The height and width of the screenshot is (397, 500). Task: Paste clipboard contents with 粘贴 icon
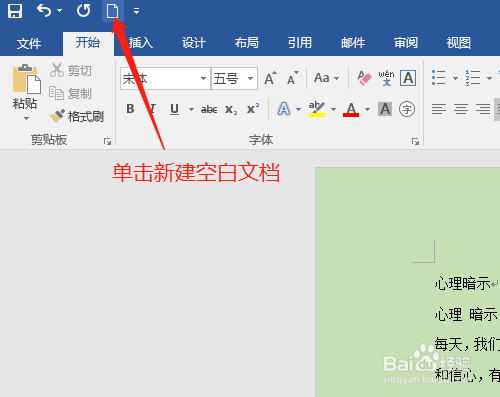(x=27, y=79)
